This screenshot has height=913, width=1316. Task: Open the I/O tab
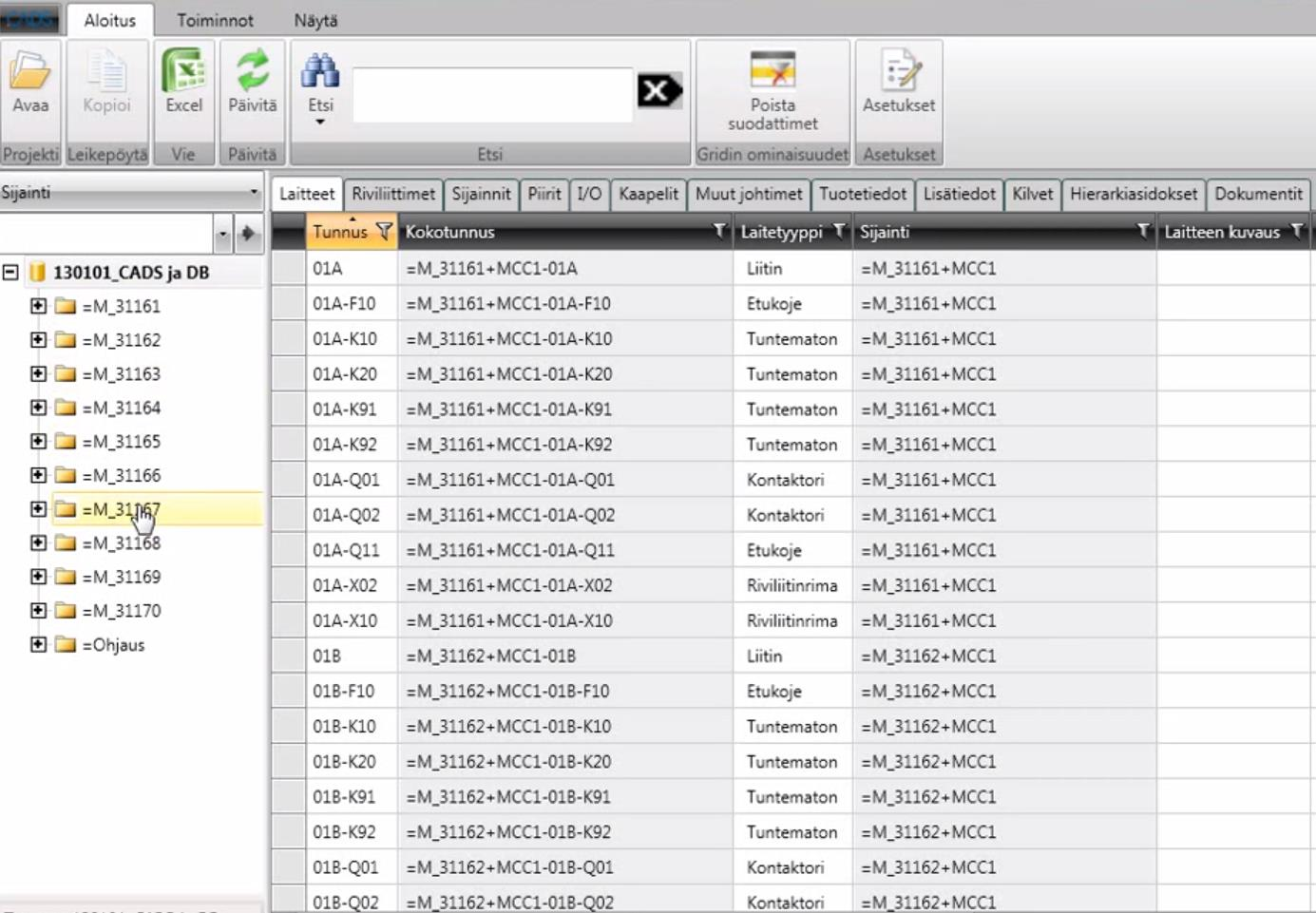(589, 194)
